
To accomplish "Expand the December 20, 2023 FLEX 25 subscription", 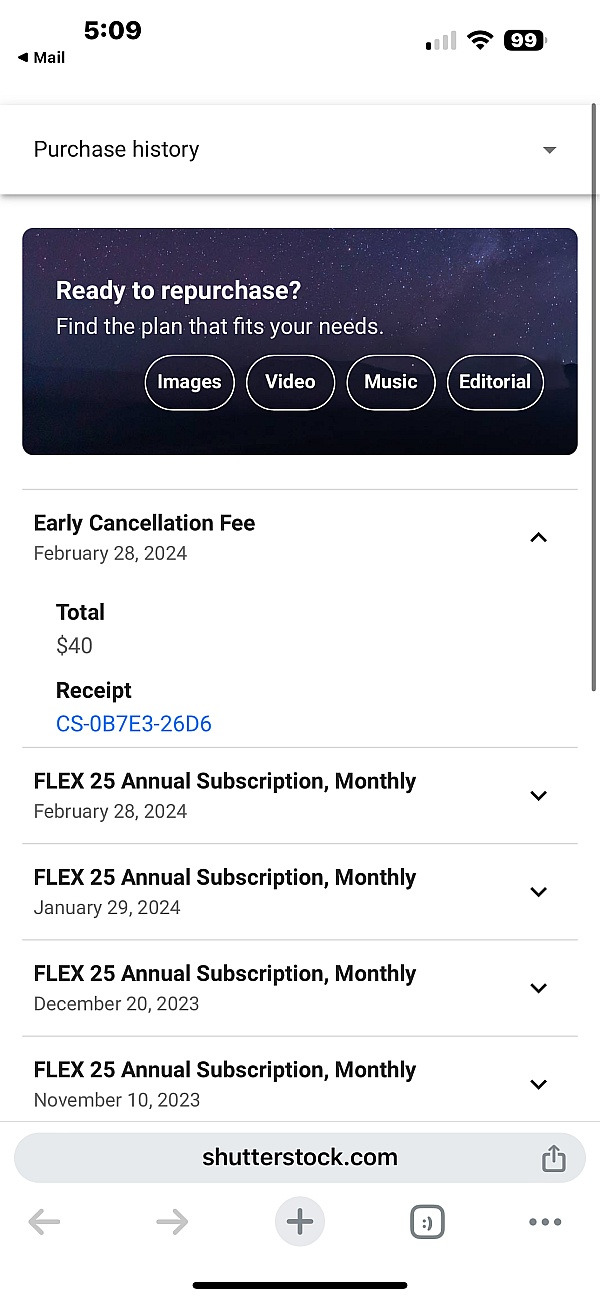I will point(538,988).
